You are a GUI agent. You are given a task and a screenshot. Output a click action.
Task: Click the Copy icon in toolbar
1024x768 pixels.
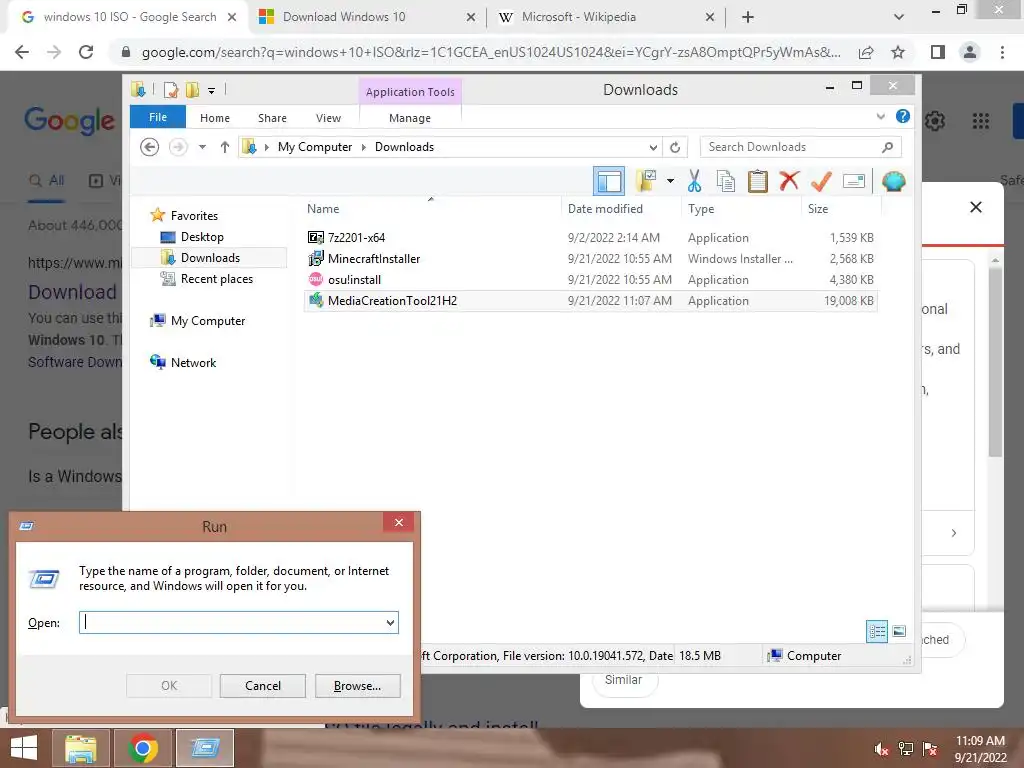726,181
